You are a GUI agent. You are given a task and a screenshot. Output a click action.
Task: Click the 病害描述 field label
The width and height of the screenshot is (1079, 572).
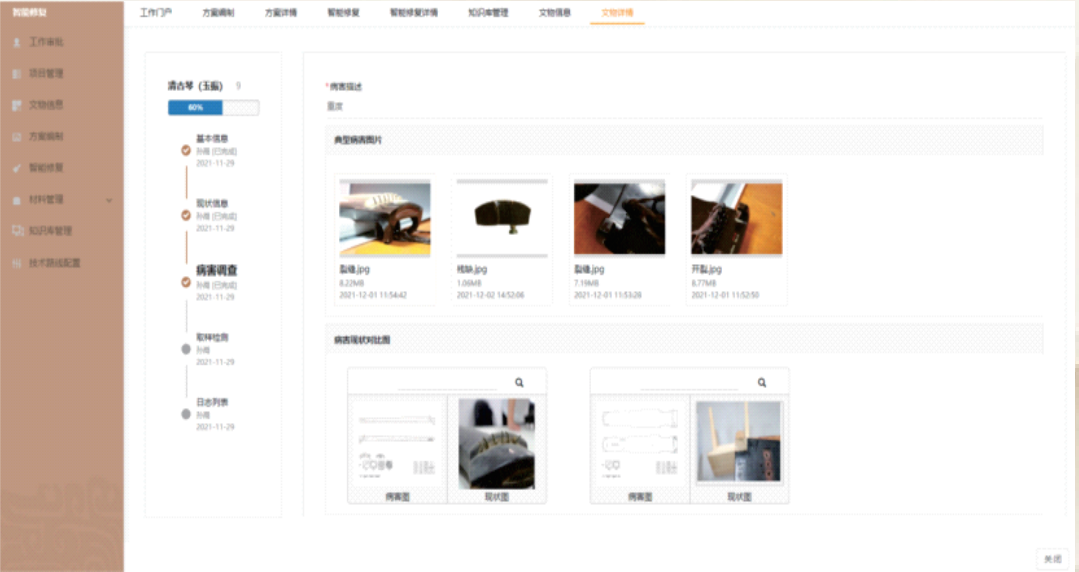pos(345,87)
